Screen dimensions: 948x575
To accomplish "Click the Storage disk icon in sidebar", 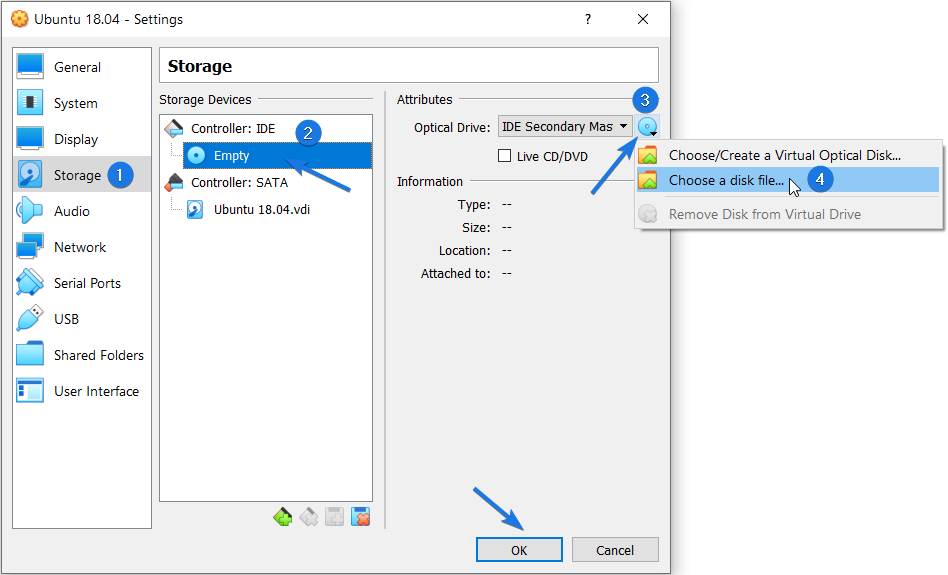I will coord(30,175).
